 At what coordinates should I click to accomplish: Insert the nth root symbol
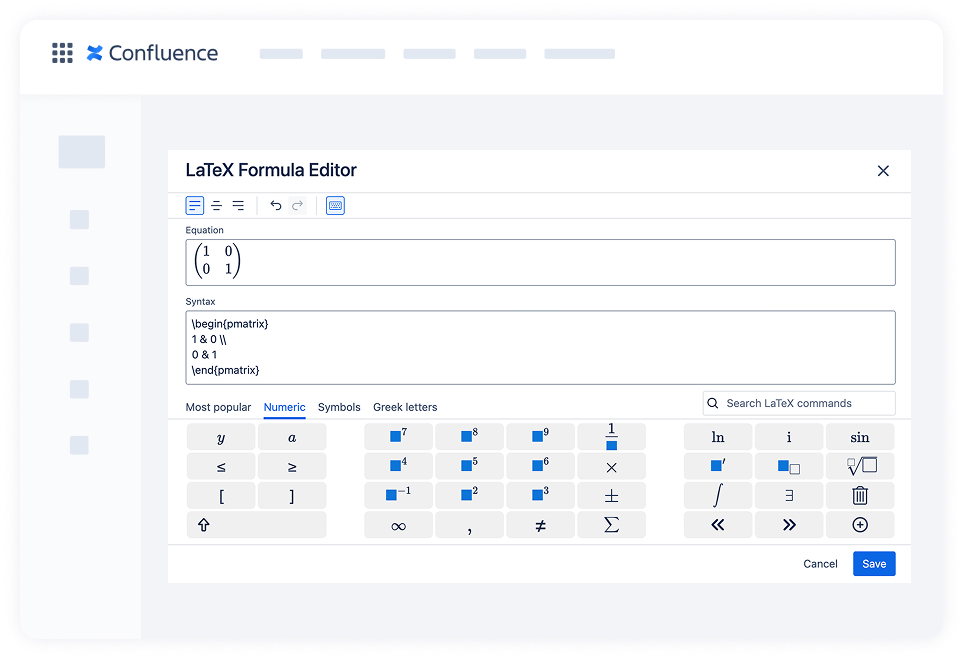tap(859, 466)
